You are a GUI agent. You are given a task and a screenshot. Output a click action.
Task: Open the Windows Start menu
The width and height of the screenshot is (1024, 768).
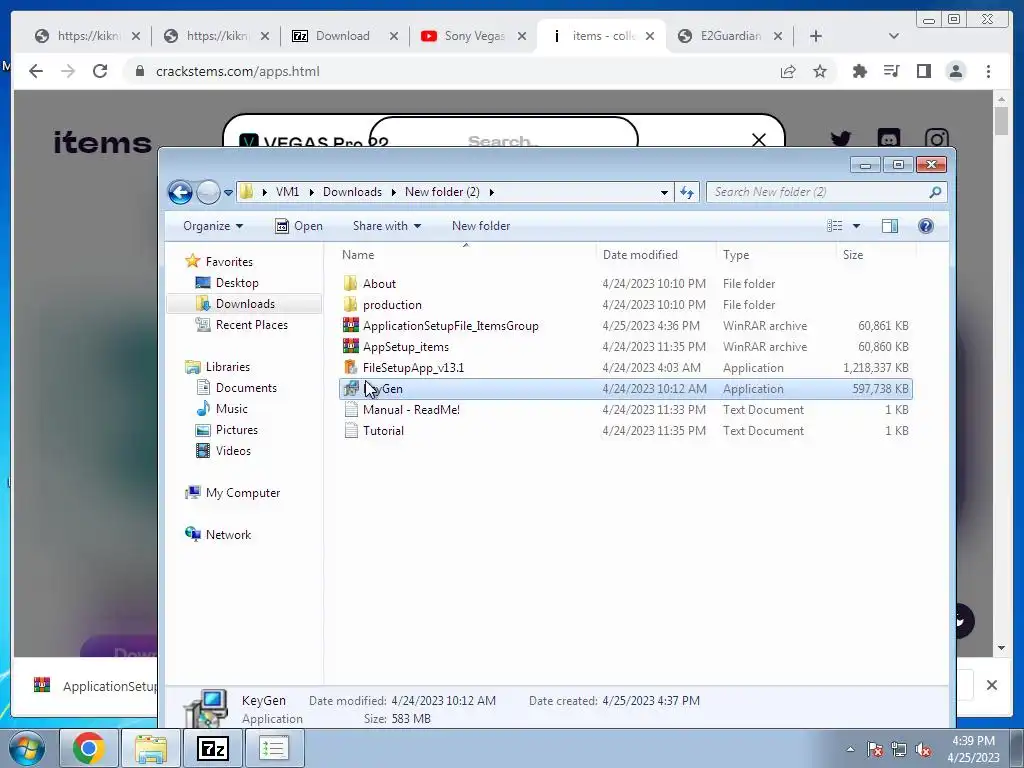pyautogui.click(x=27, y=748)
